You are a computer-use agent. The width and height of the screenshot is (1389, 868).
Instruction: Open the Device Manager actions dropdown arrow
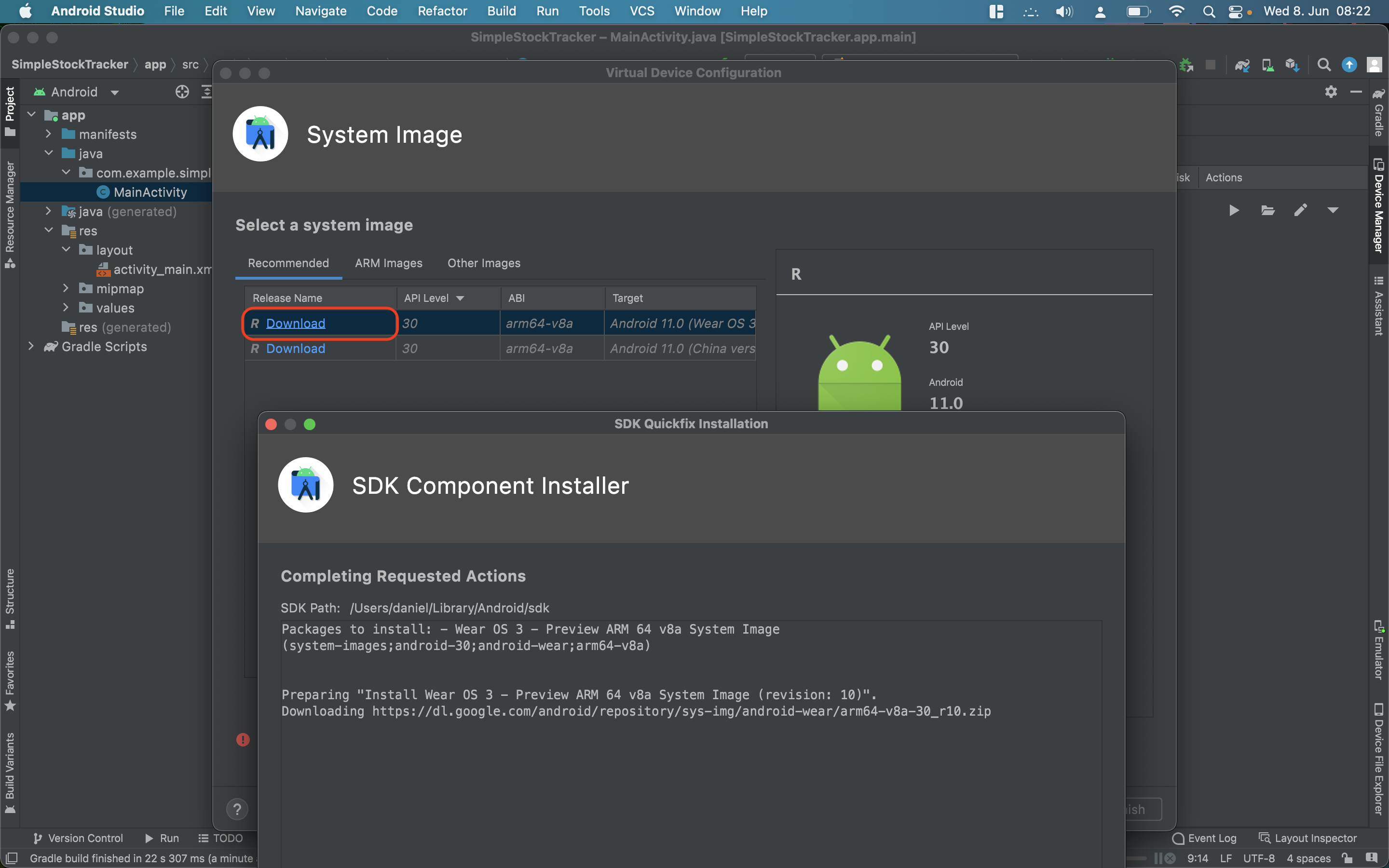coord(1333,210)
